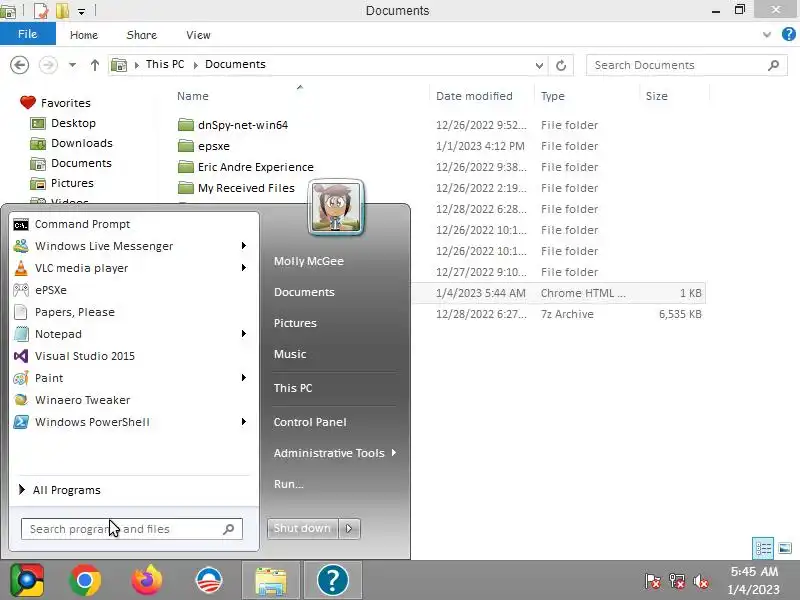The height and width of the screenshot is (600, 800).
Task: Click the network disconnected tray icon
Action: point(677,581)
